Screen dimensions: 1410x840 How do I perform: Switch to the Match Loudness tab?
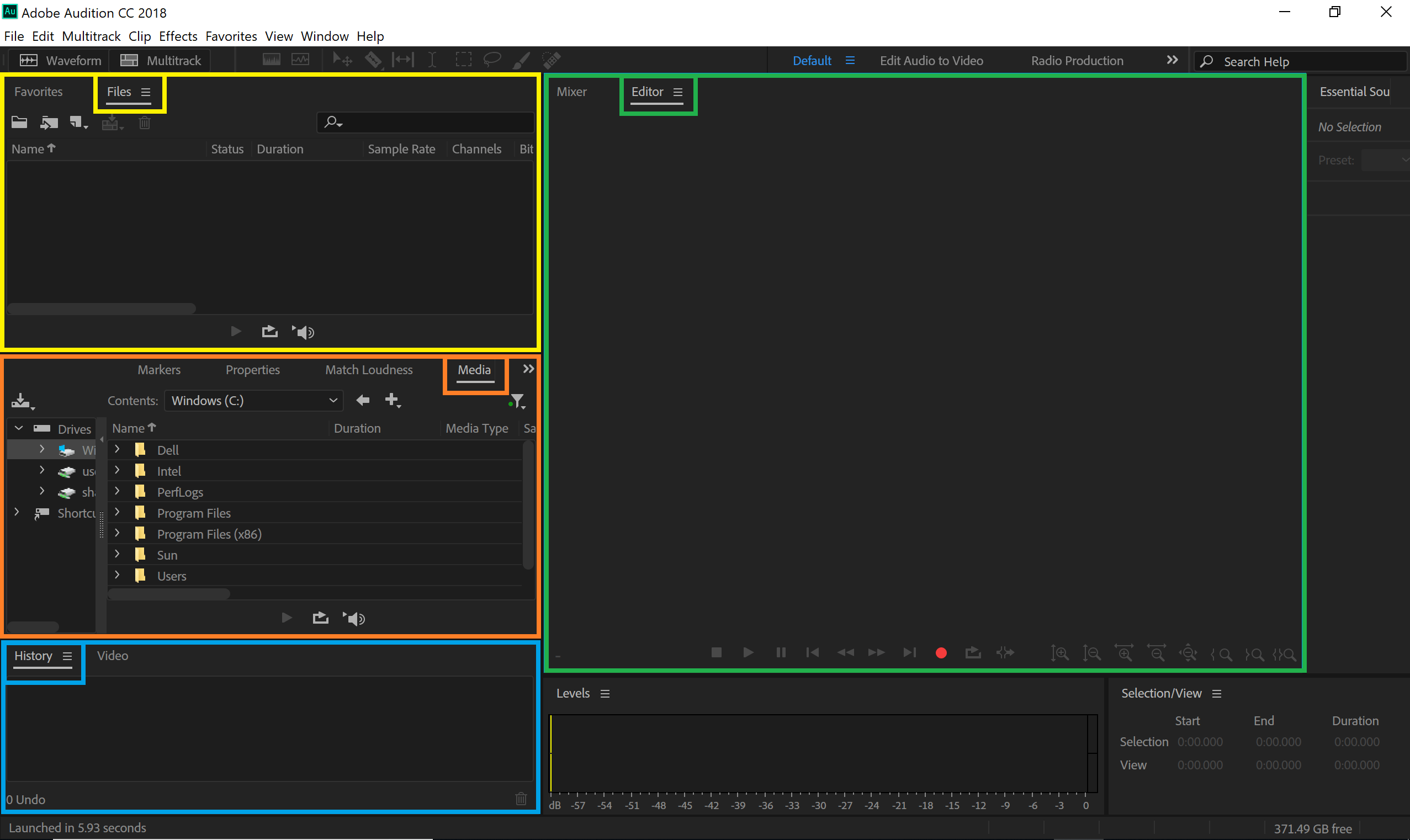[x=368, y=370]
